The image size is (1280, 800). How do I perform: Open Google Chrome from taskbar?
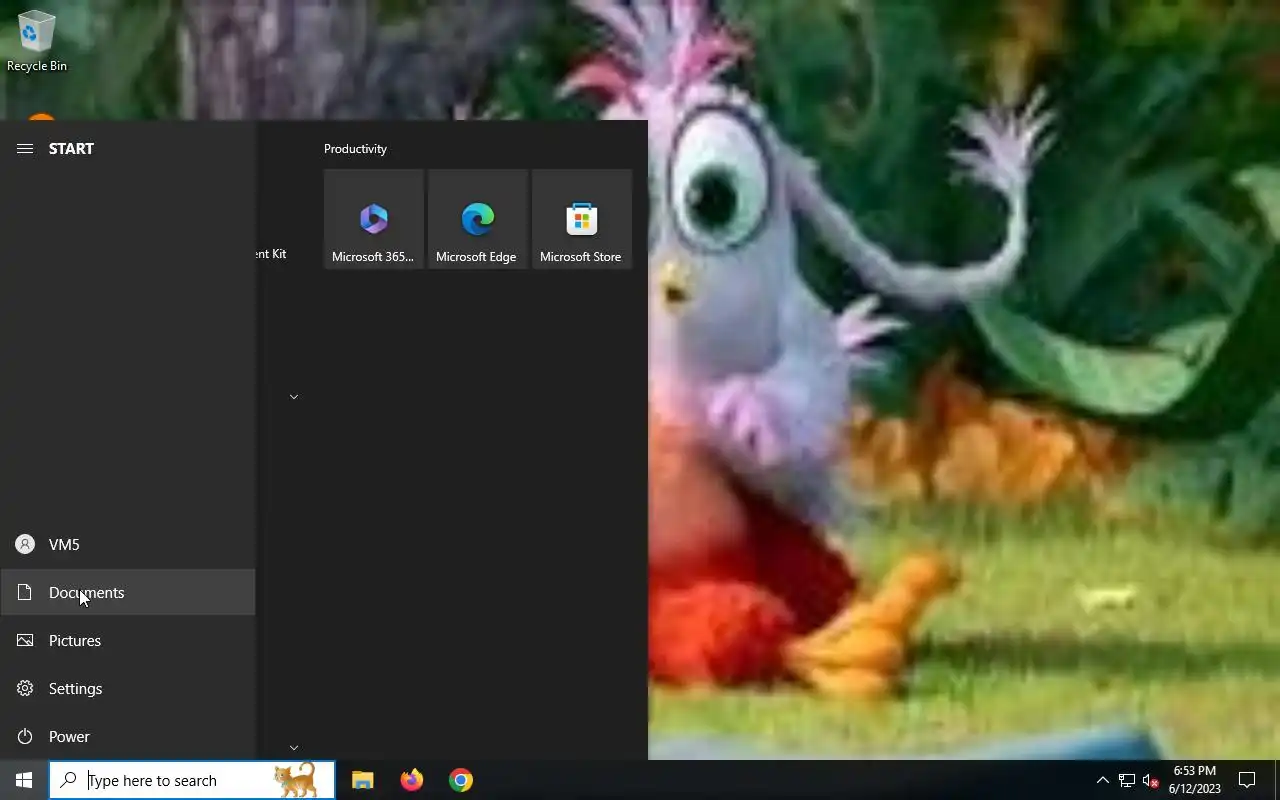pyautogui.click(x=461, y=780)
